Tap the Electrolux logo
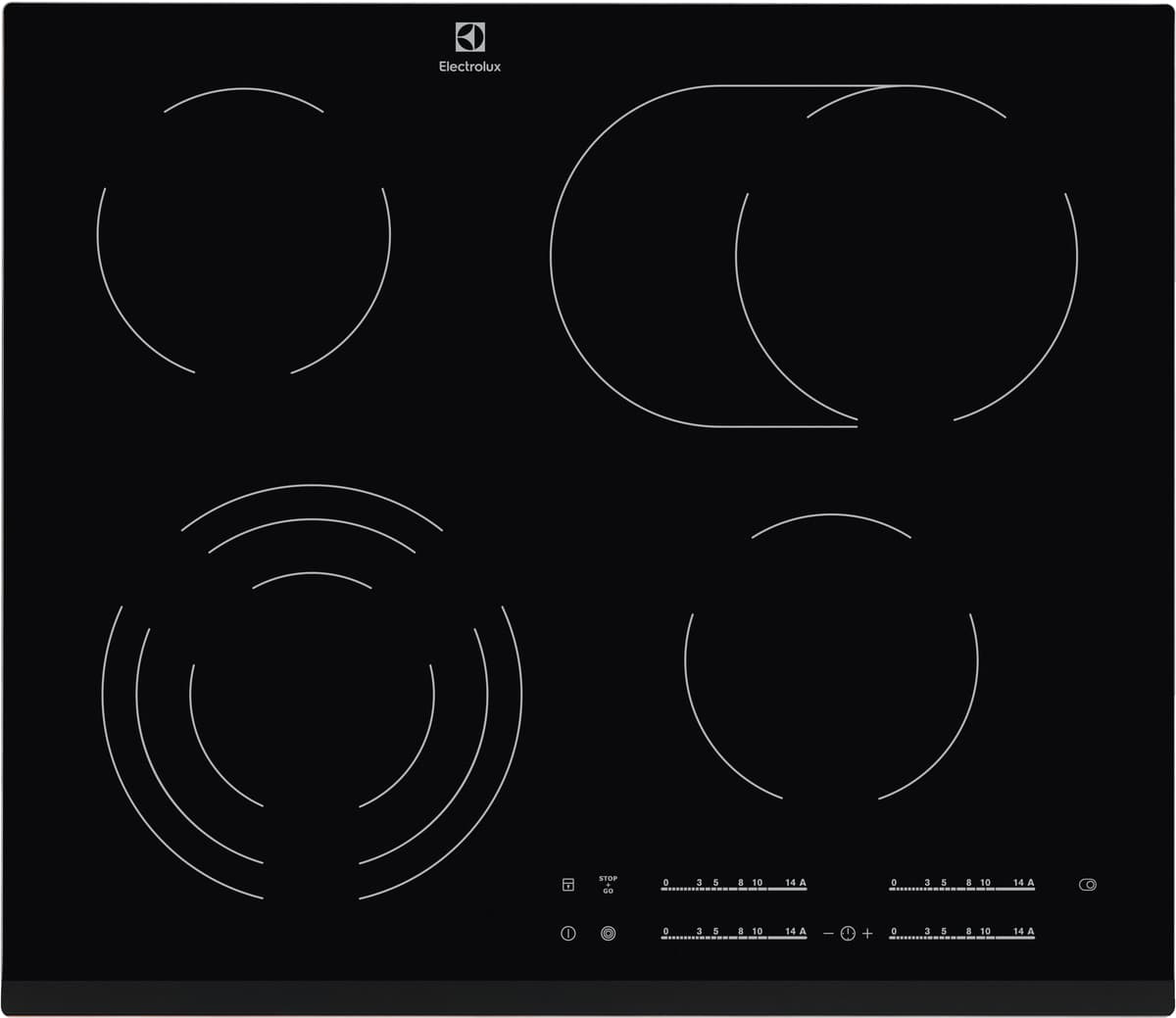This screenshot has width=1176, height=1018. click(469, 48)
